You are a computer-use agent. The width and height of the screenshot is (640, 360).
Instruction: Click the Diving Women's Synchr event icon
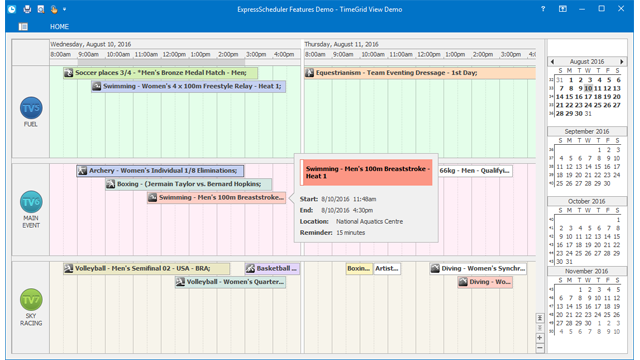435,269
